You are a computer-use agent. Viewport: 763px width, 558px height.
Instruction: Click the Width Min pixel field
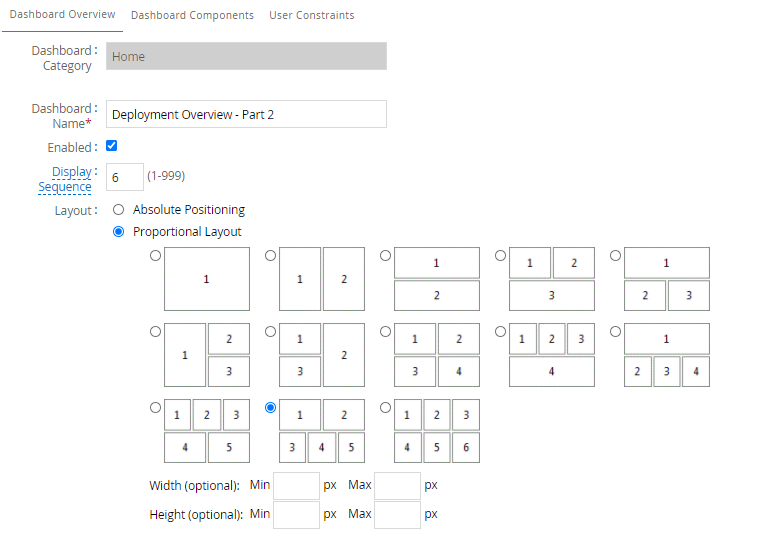coord(296,485)
